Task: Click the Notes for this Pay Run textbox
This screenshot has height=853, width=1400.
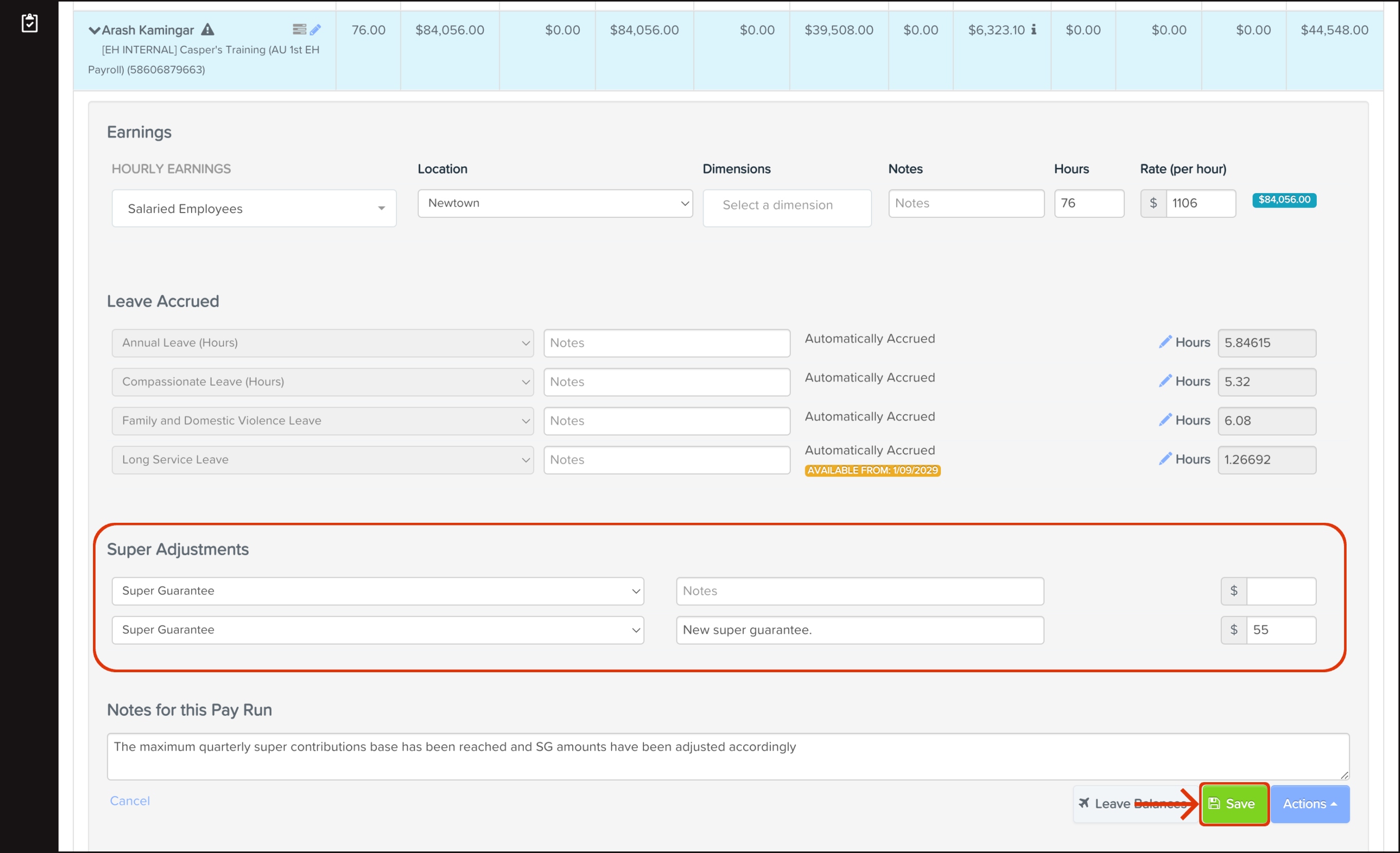Action: 727,756
